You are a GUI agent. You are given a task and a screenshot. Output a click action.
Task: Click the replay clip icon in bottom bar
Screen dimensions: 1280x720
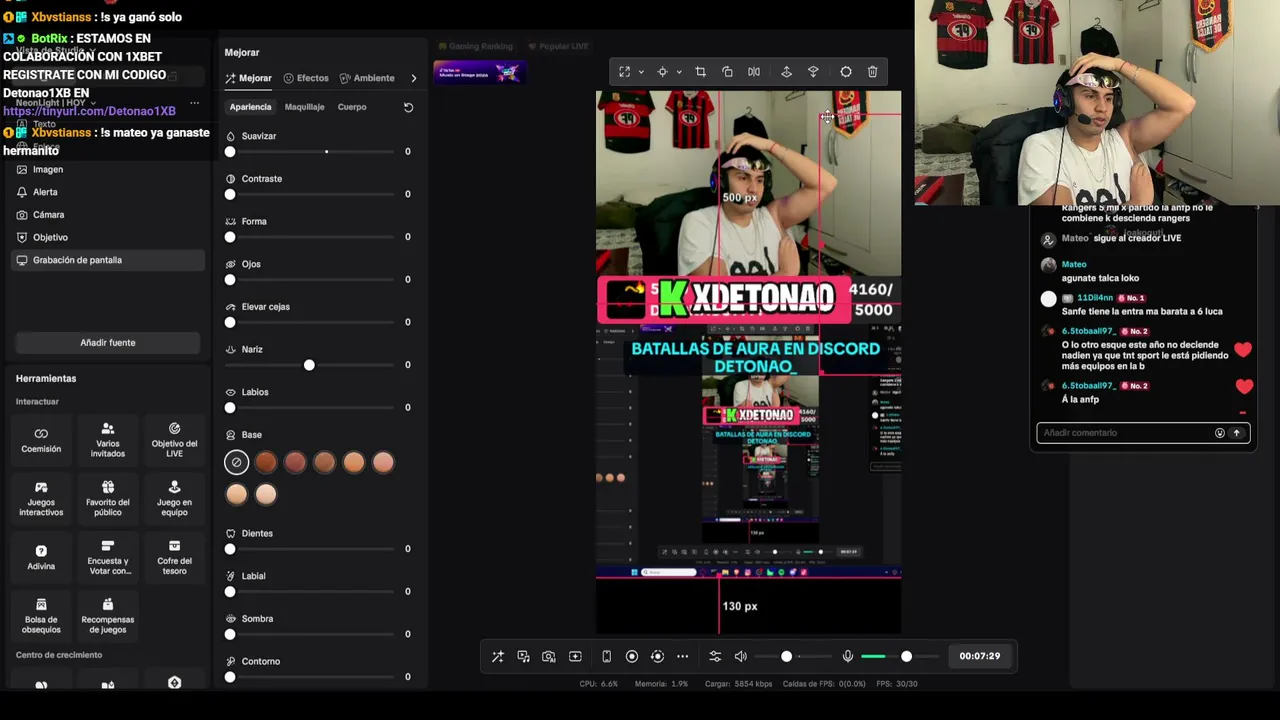(x=657, y=656)
